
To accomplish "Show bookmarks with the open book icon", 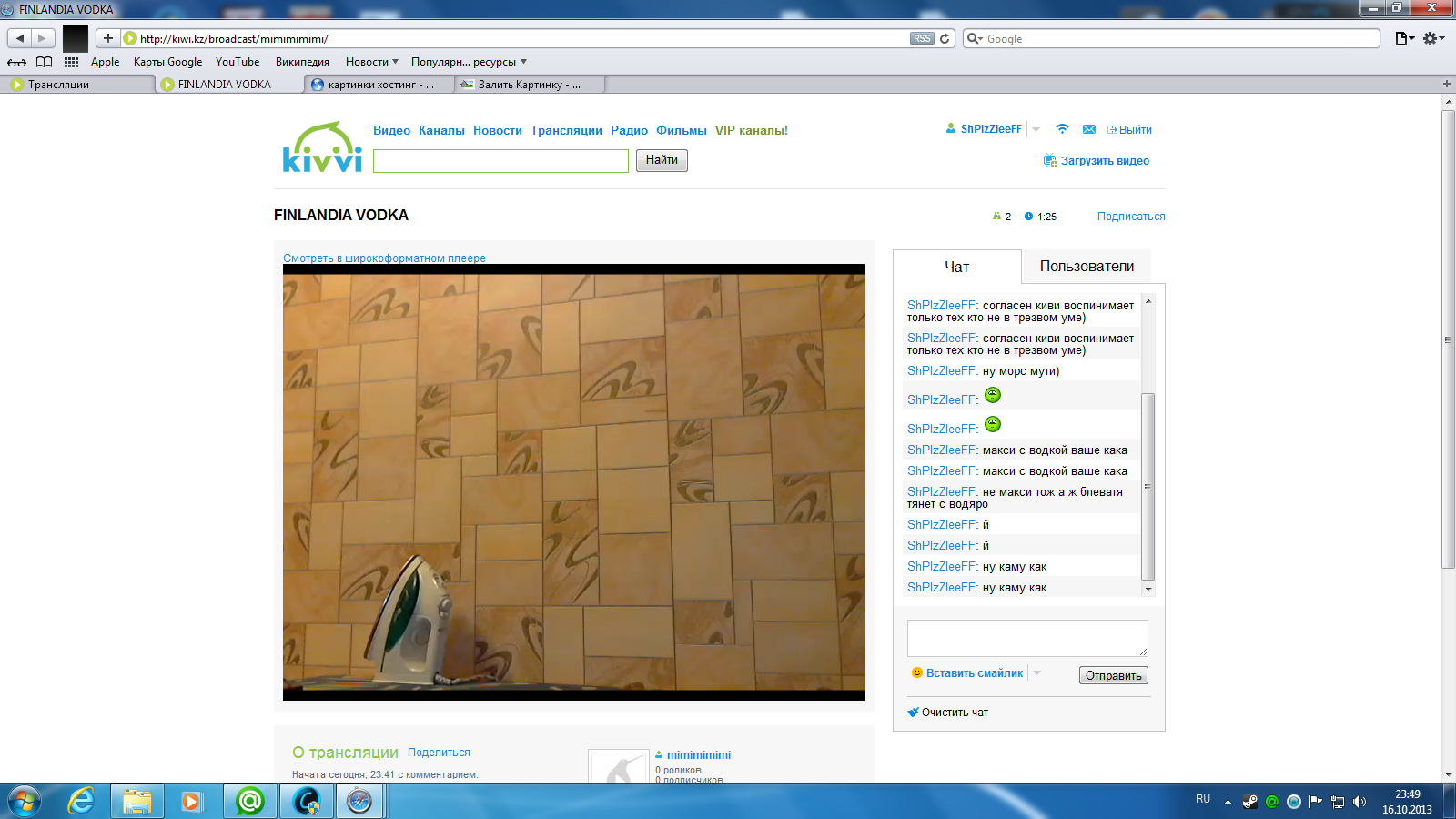I will click(44, 62).
